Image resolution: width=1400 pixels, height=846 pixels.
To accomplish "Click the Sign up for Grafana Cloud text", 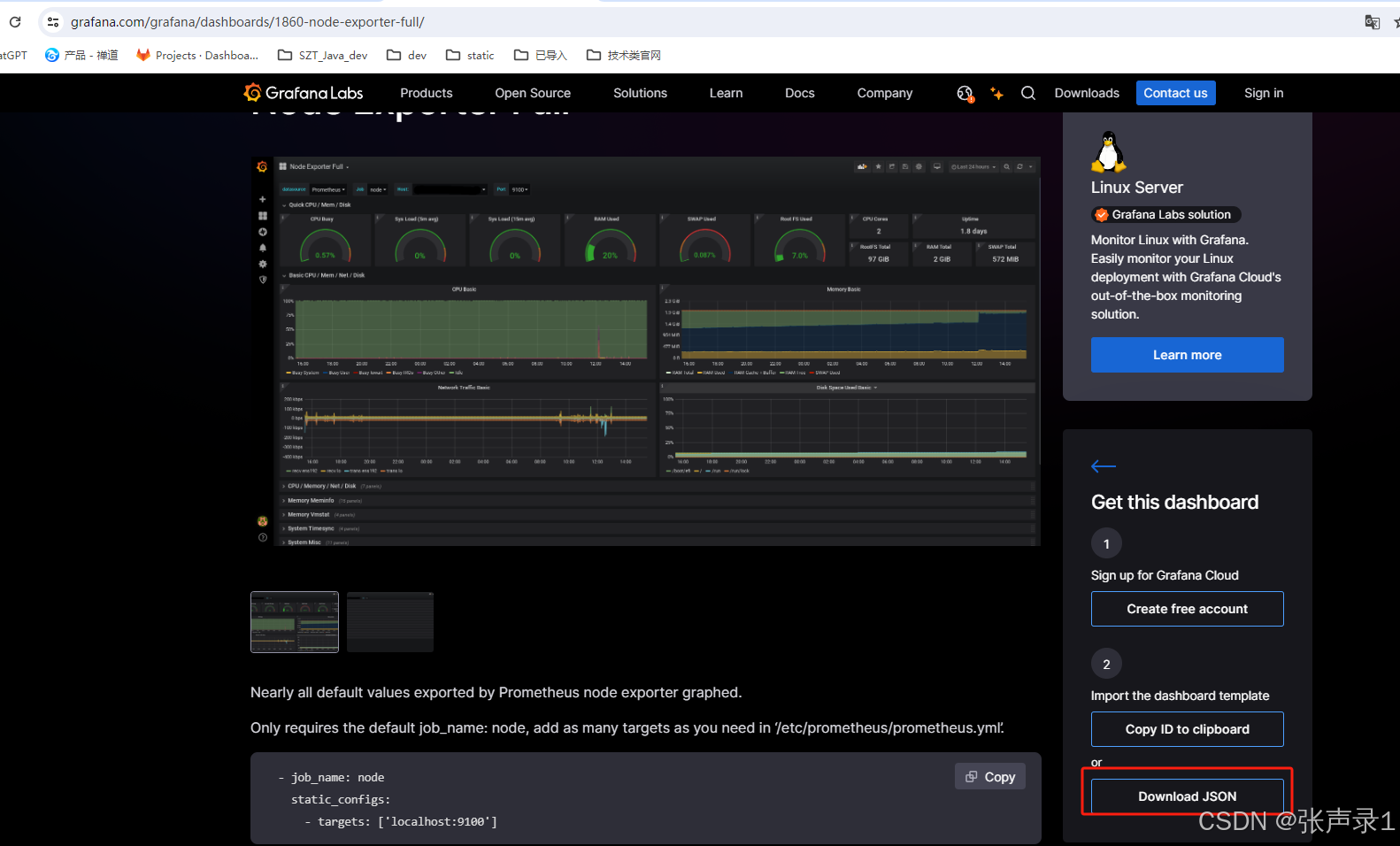I will 1165,575.
